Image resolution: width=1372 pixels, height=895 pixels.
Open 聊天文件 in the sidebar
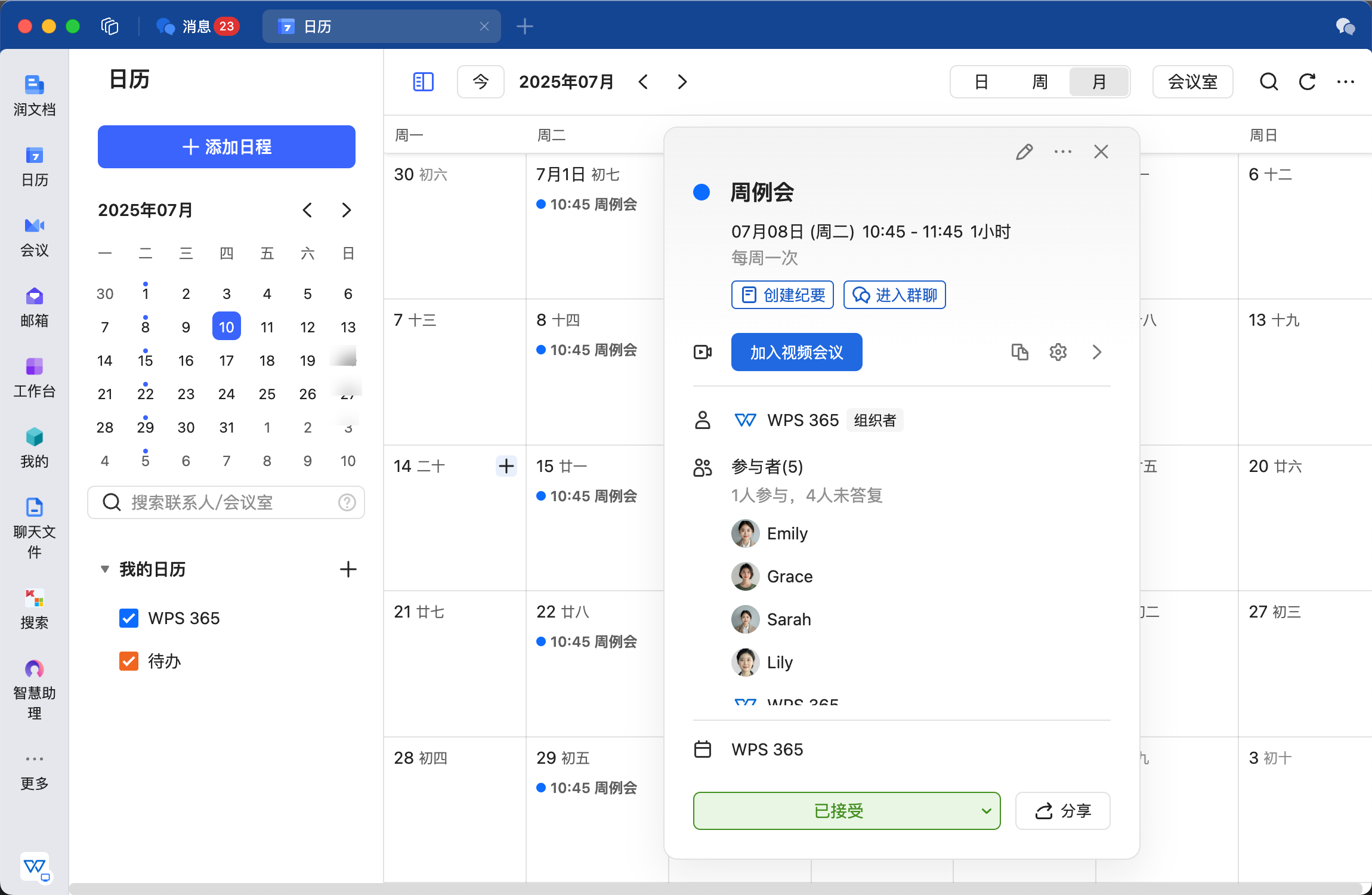tap(34, 529)
